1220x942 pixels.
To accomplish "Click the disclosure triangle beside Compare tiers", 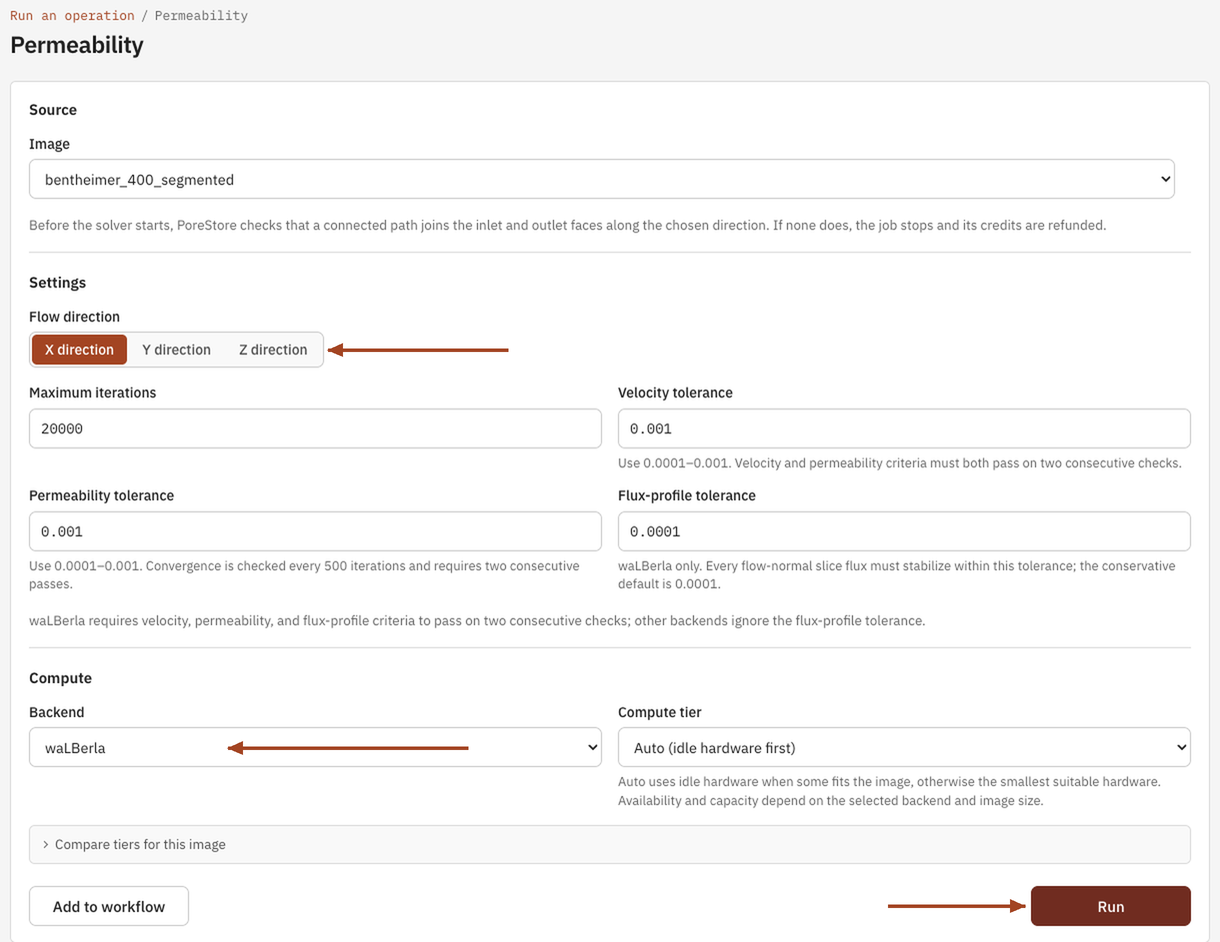I will (x=46, y=844).
